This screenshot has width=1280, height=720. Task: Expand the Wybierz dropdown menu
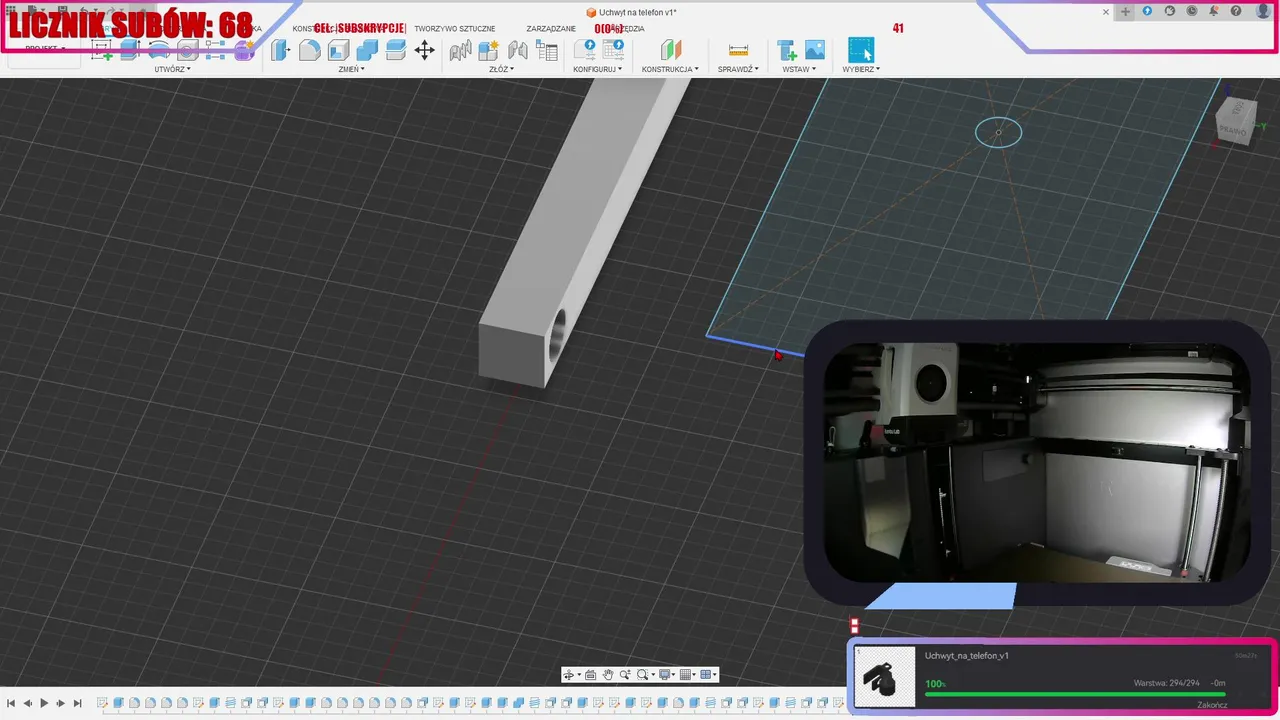861,69
